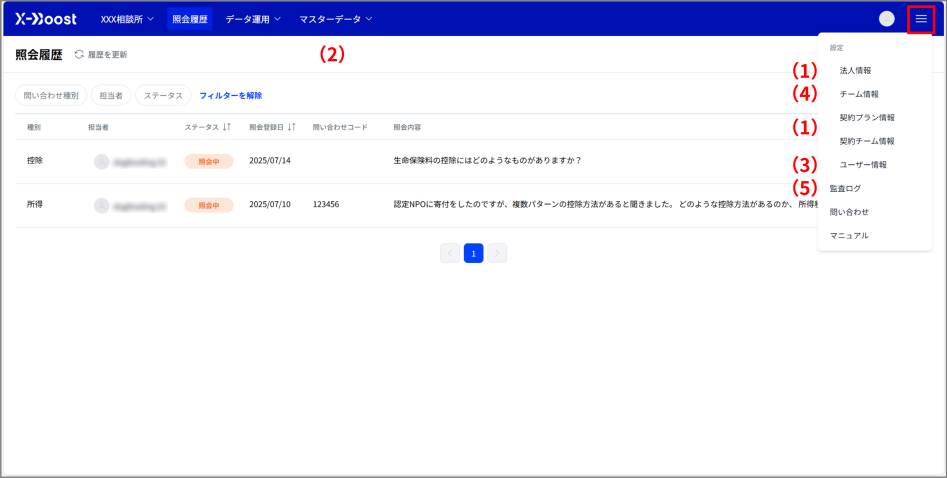Click the 問い合わせコード column header
The height and width of the screenshot is (478, 947).
coord(341,128)
